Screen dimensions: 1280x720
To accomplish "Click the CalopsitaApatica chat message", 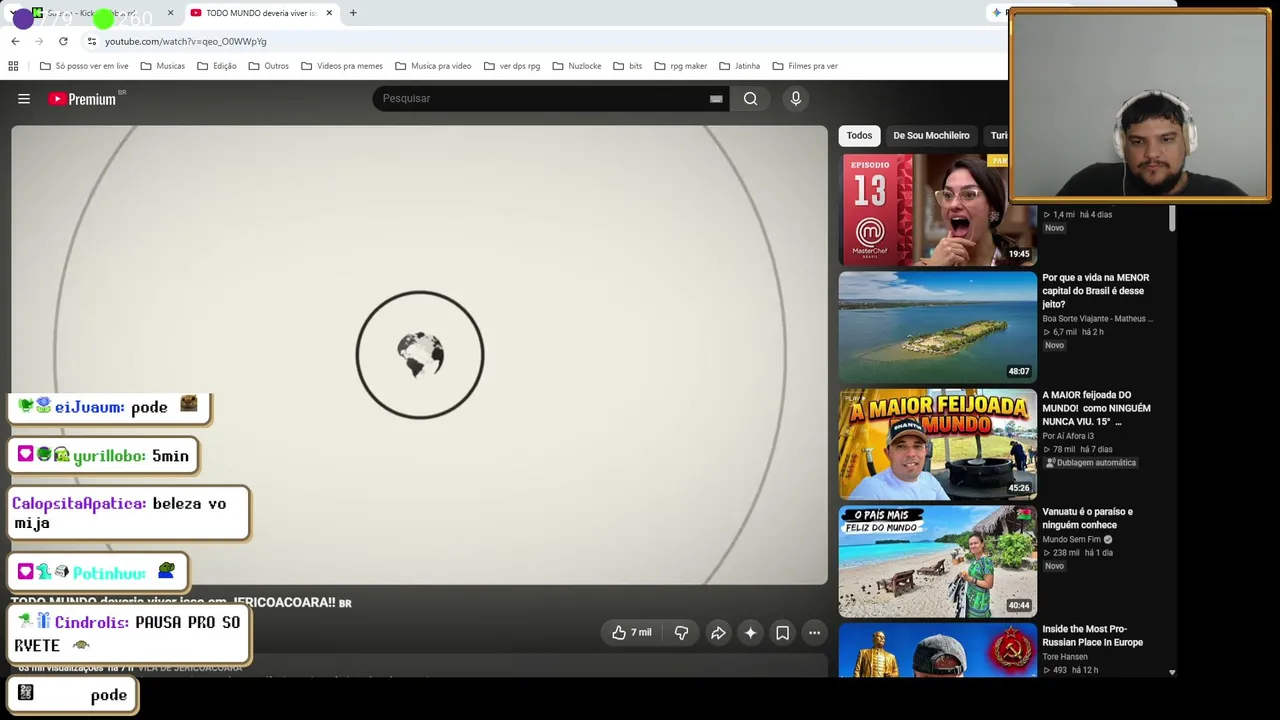I will tap(129, 513).
